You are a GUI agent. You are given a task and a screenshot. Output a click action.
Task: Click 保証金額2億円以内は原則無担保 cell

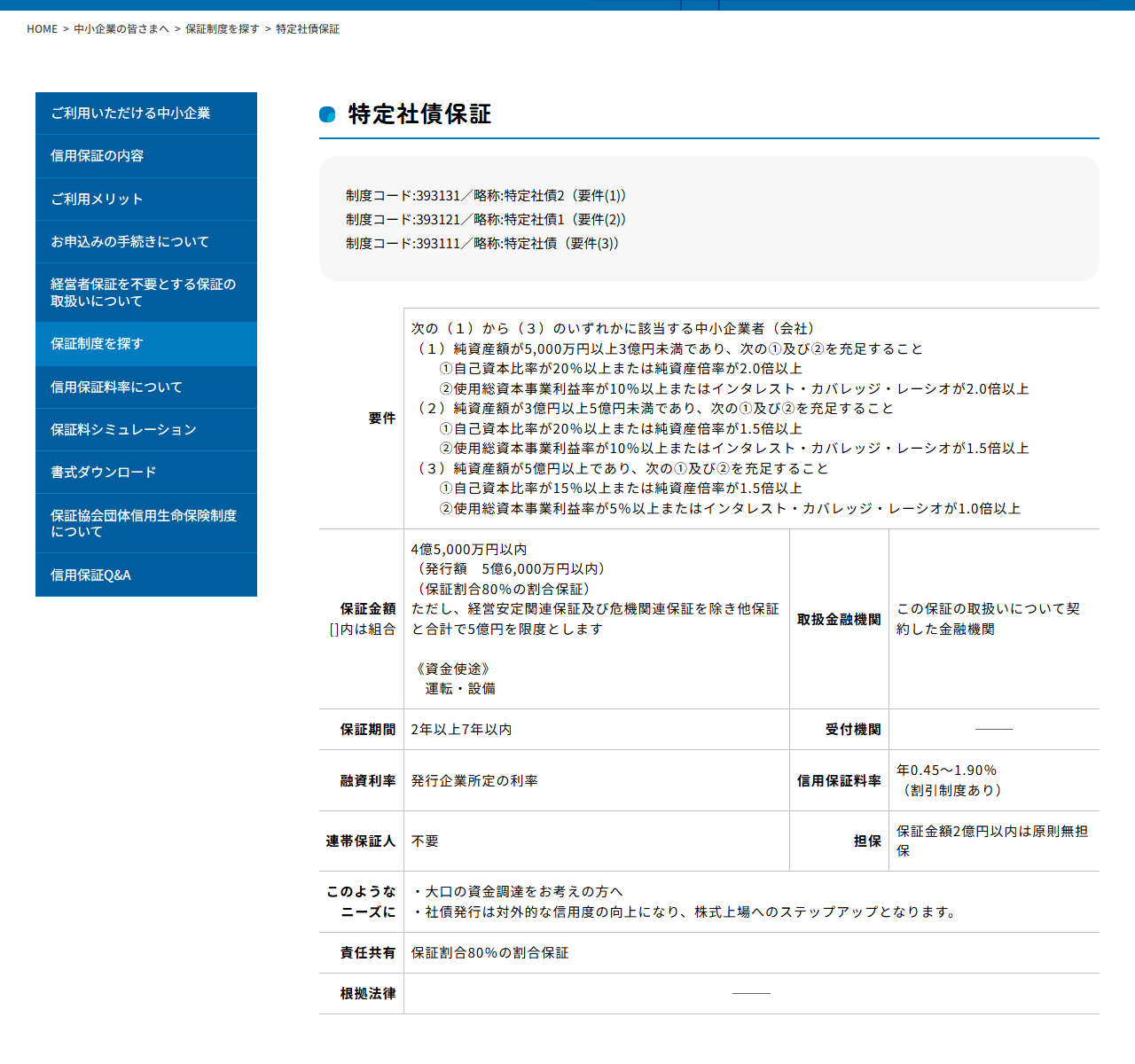click(992, 841)
